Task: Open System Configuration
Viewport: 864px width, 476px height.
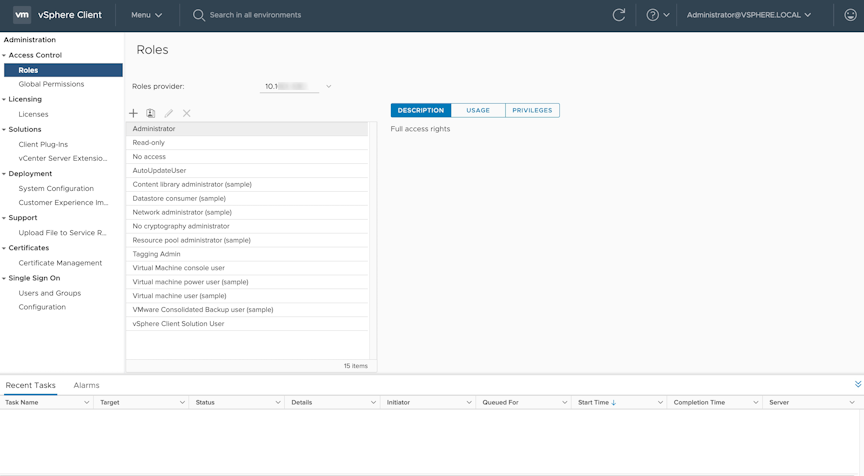Action: [56, 188]
